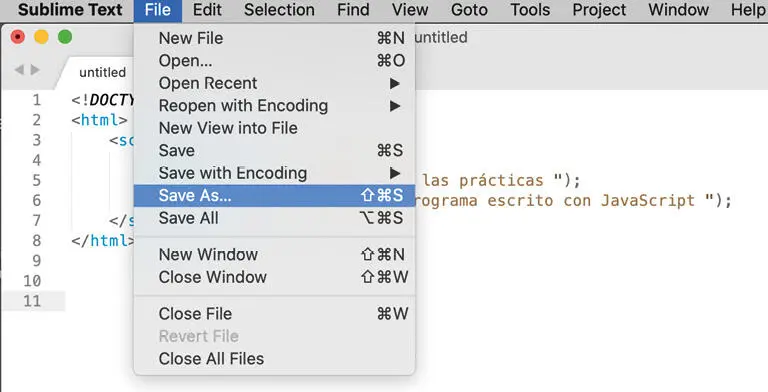Open the Goto menu
This screenshot has height=392, width=768.
[469, 10]
